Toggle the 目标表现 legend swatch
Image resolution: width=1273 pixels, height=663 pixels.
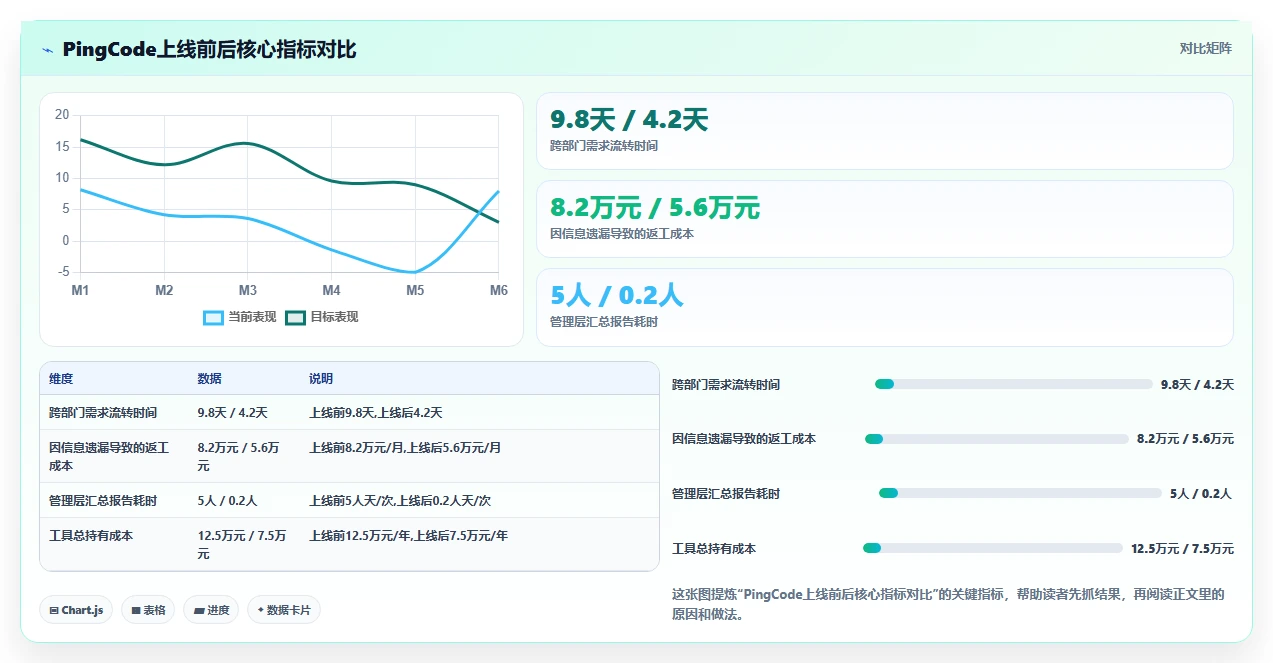pyautogui.click(x=295, y=317)
